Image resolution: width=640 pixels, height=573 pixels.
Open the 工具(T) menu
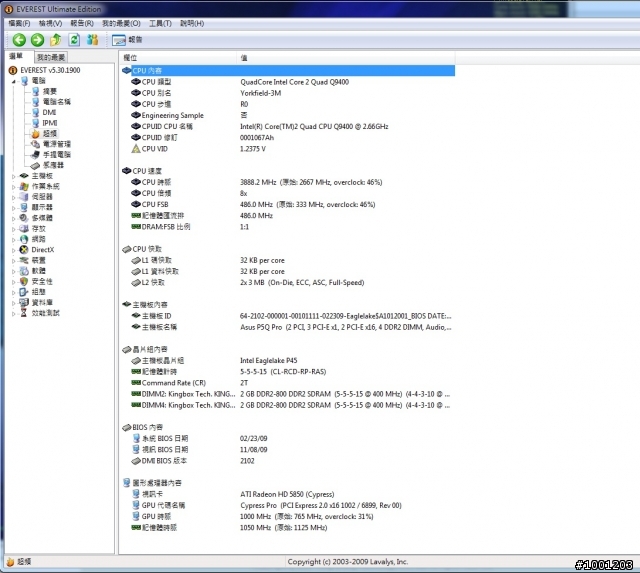tap(160, 23)
